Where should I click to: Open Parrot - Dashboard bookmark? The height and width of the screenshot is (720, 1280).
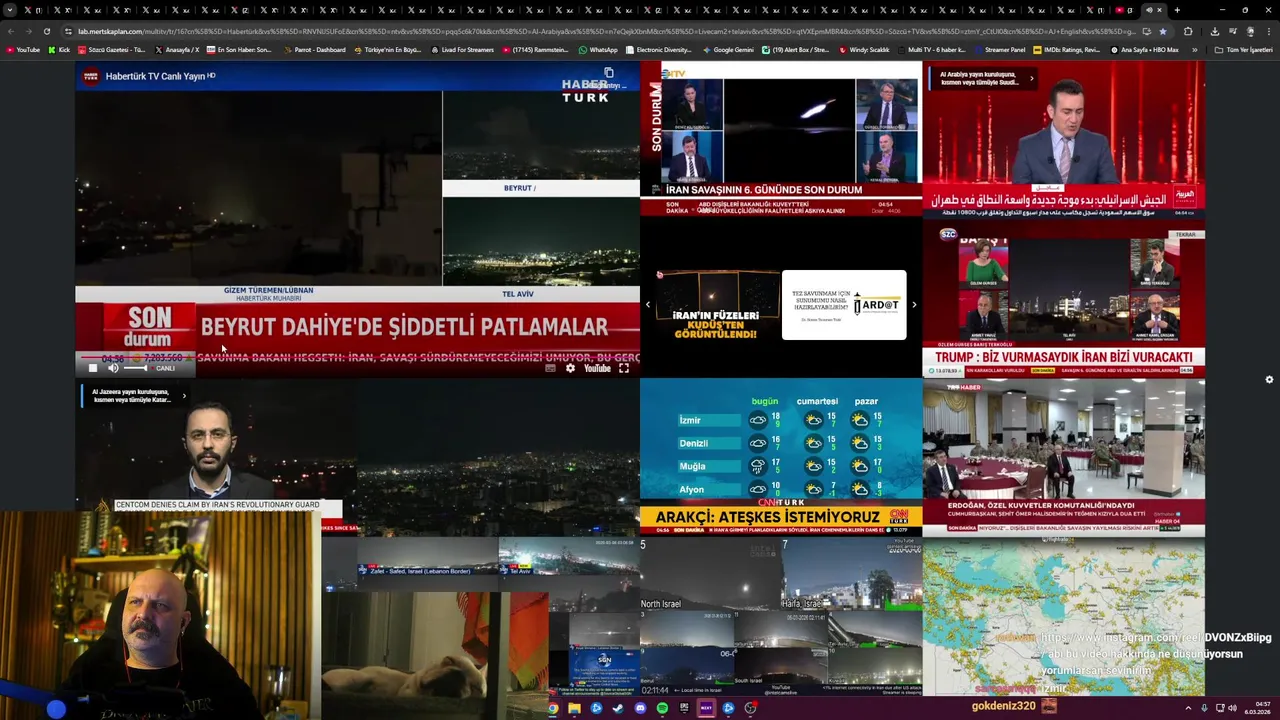point(314,49)
